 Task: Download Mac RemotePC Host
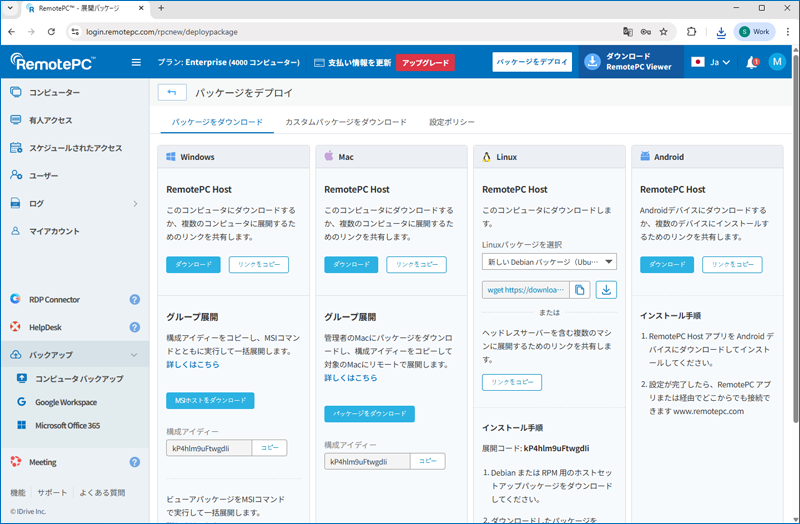coord(351,264)
